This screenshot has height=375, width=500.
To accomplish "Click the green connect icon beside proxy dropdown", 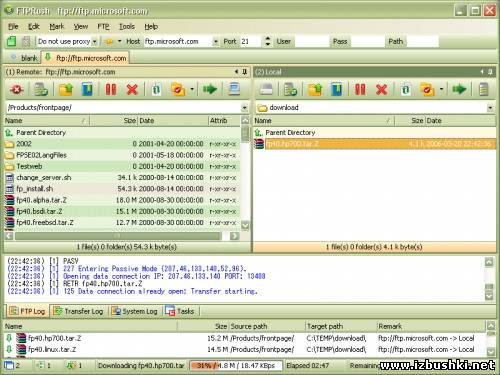I will point(11,41).
